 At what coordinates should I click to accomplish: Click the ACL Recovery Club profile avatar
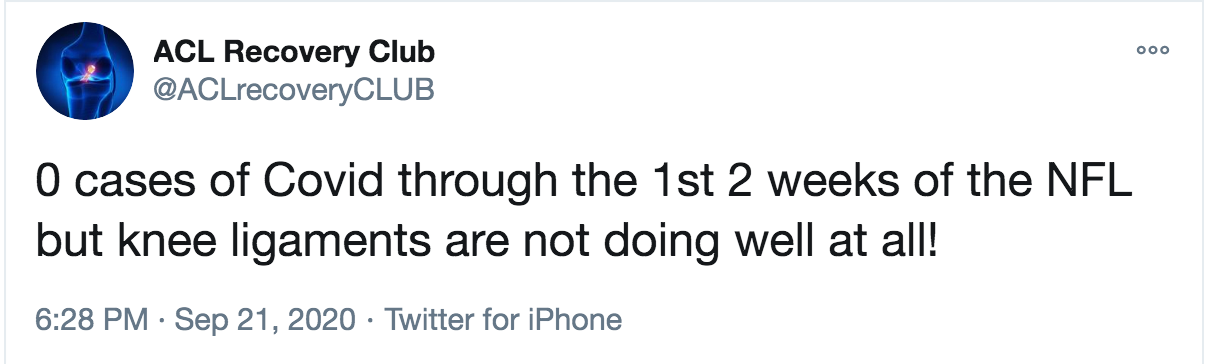[85, 72]
